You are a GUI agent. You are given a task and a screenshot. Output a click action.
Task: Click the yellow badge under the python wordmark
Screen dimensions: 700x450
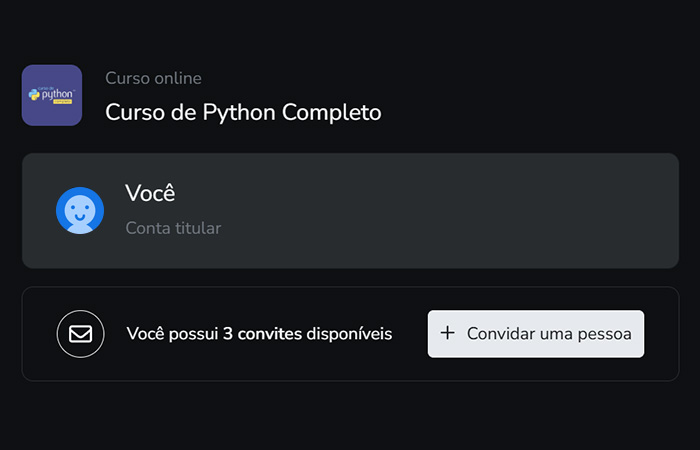62,102
